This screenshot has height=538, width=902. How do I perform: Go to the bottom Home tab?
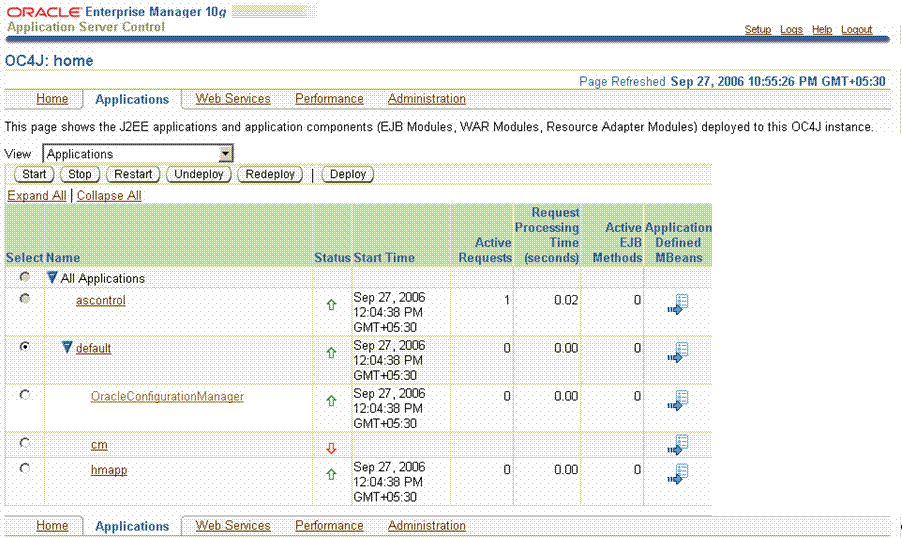tap(52, 526)
